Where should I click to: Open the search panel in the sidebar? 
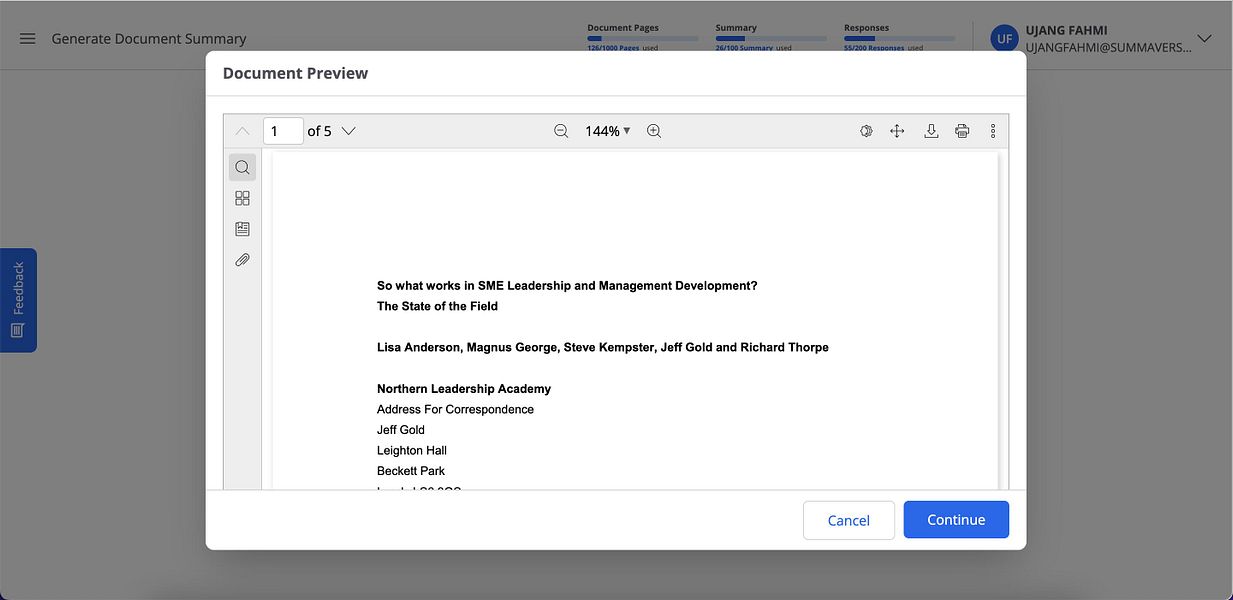(242, 167)
